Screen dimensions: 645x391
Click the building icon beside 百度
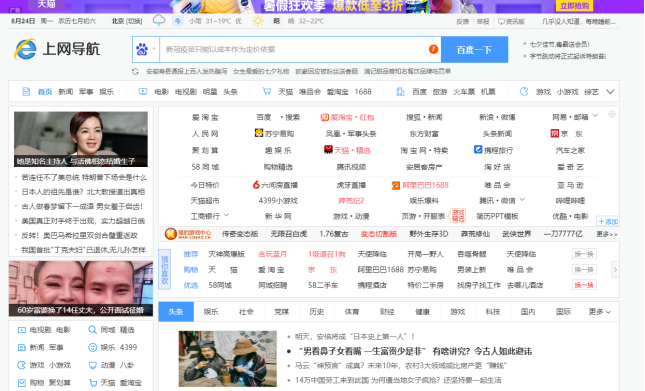click(400, 91)
